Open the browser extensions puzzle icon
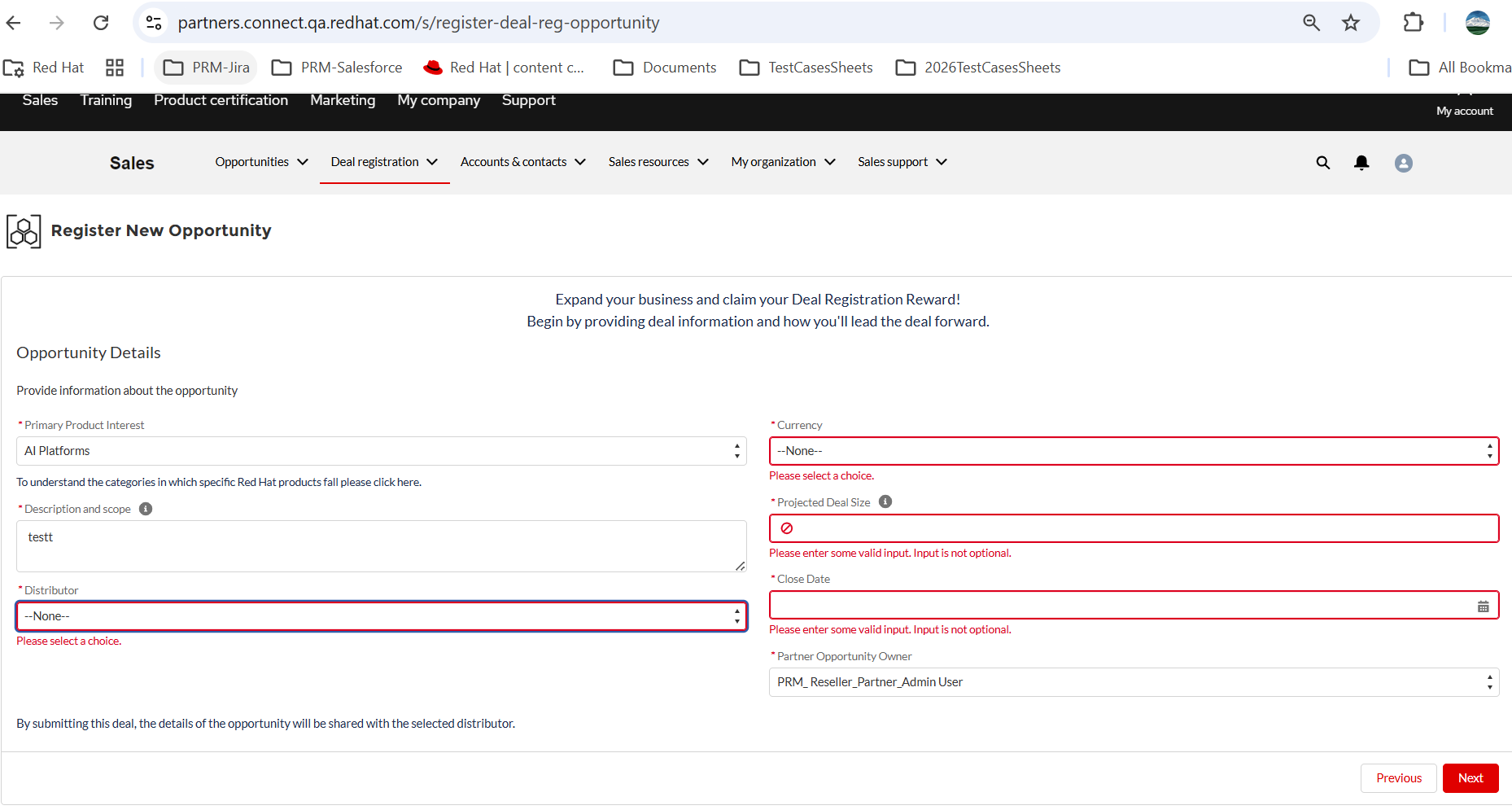 point(1414,23)
